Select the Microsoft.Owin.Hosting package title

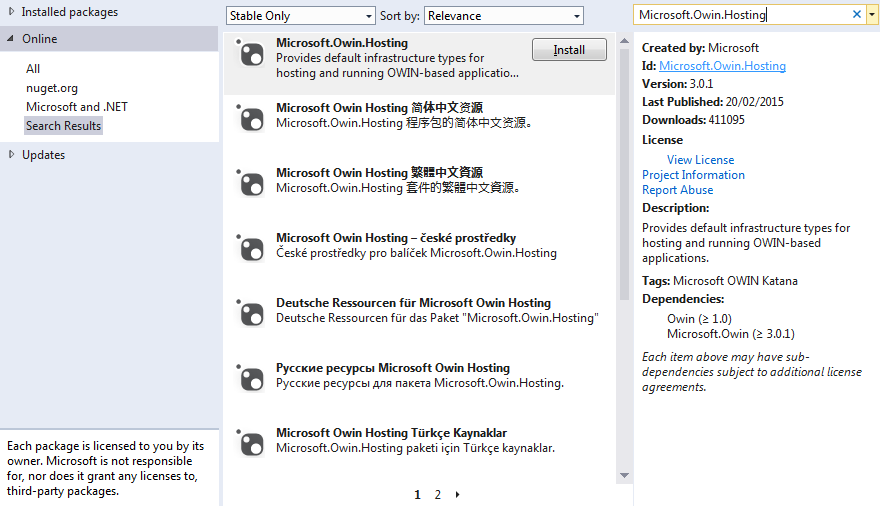point(342,43)
